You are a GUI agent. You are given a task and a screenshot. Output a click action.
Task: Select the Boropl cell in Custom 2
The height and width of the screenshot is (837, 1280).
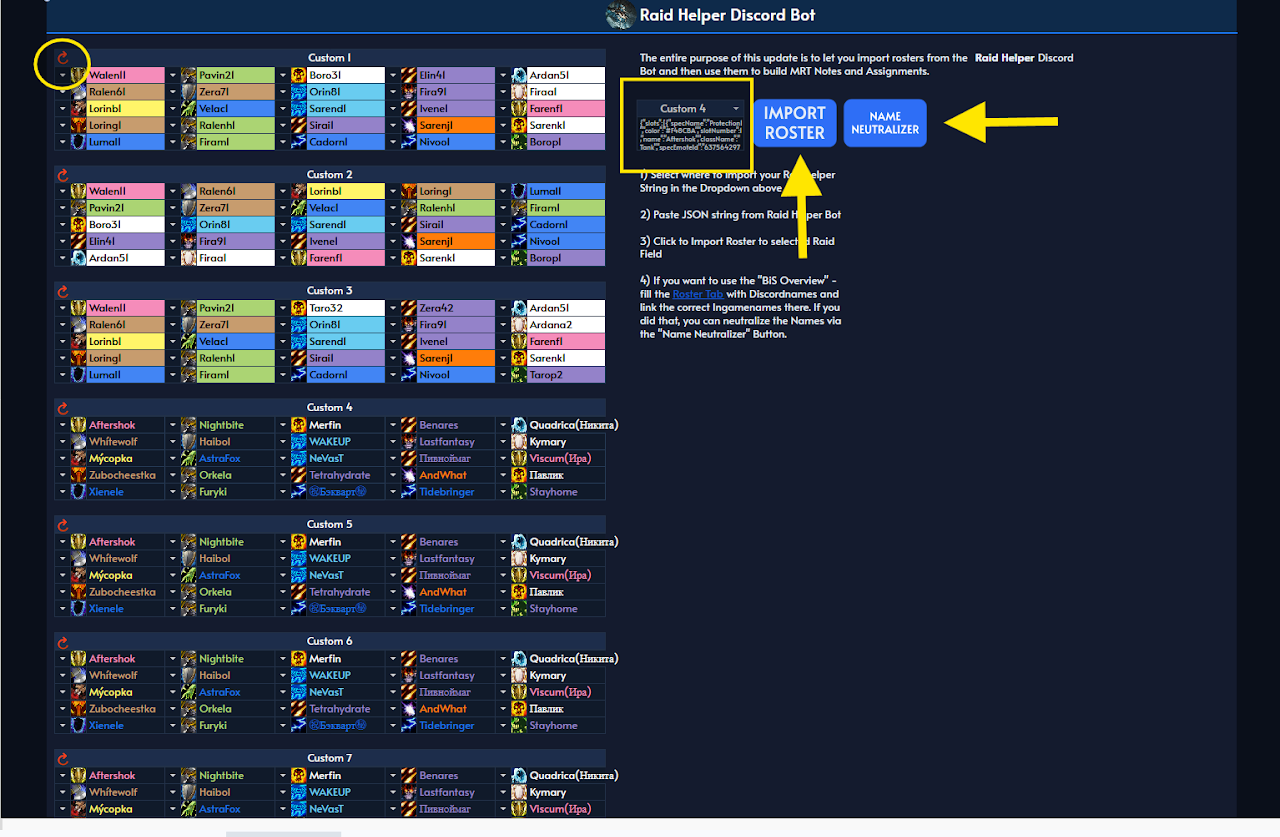[566, 258]
